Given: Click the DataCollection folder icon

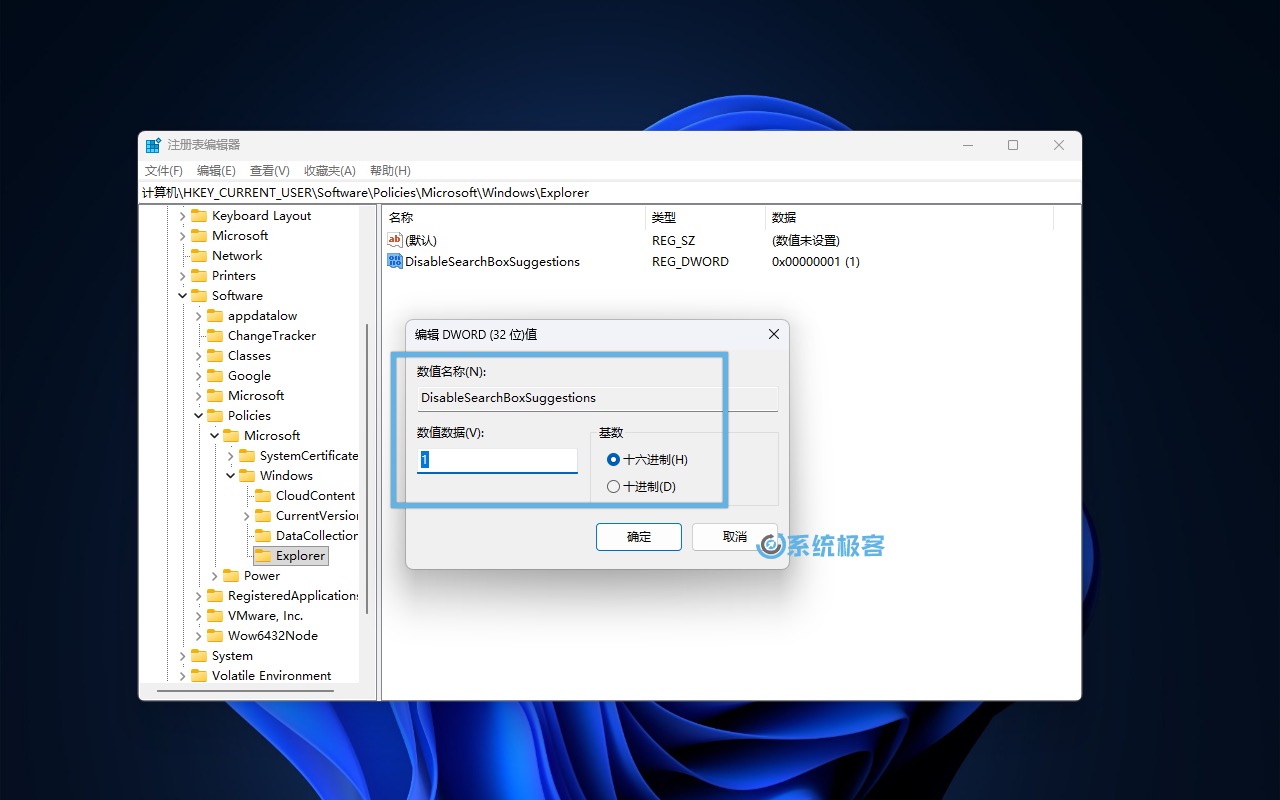Looking at the screenshot, I should click(263, 535).
